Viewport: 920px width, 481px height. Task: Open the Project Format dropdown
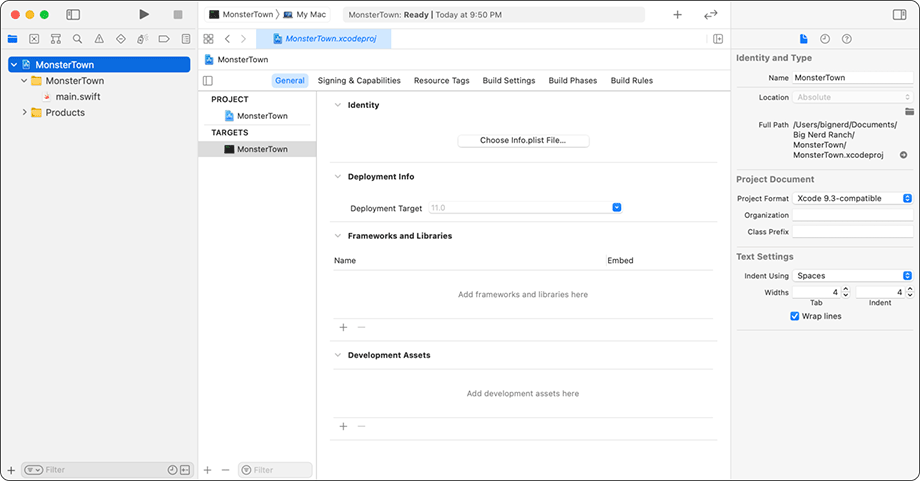point(853,198)
